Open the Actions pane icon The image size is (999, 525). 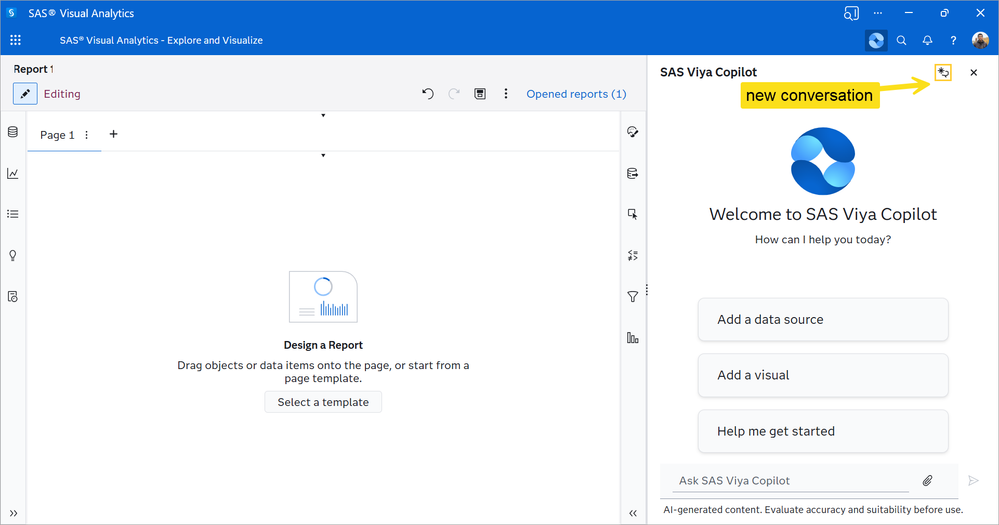click(x=633, y=214)
